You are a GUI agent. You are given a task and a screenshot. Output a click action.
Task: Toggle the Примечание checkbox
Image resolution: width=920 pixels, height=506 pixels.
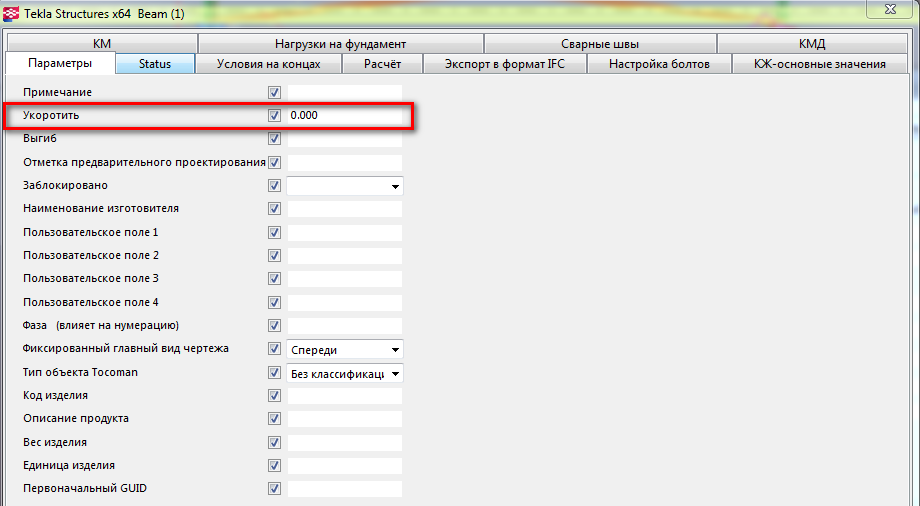pos(274,93)
